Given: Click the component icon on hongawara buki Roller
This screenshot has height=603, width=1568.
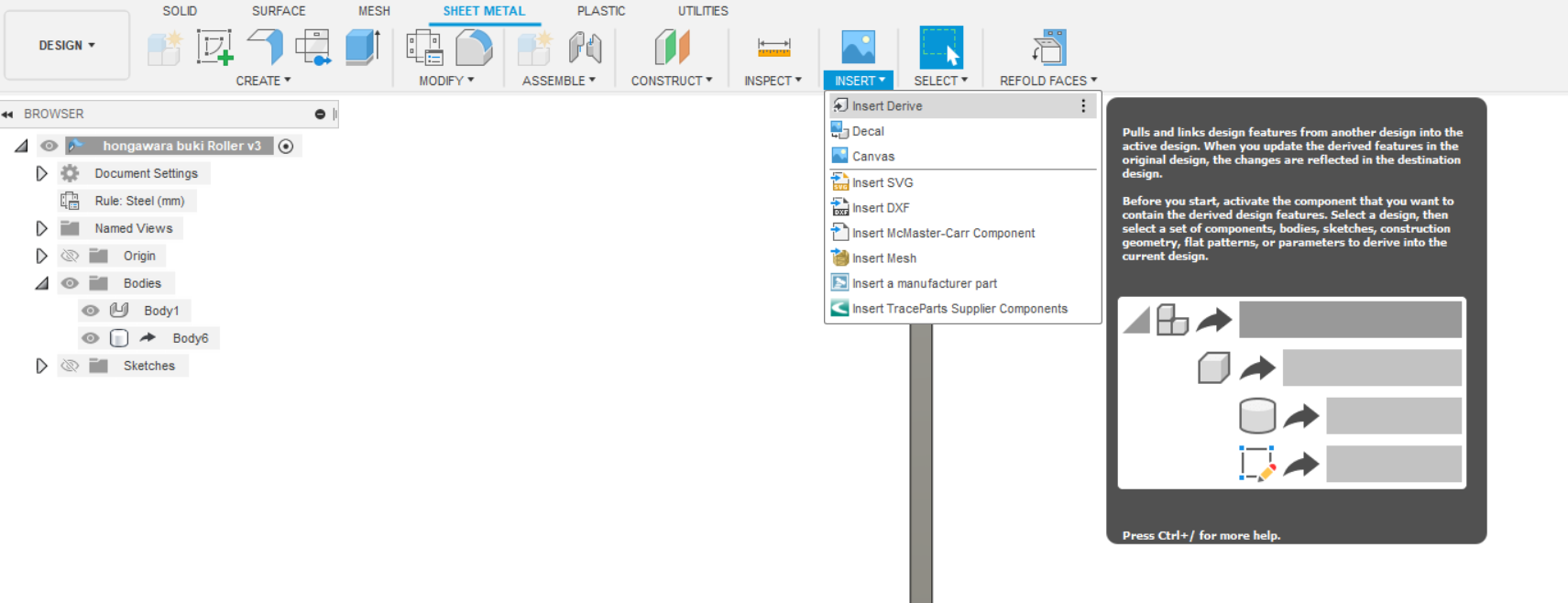Looking at the screenshot, I should tap(76, 146).
